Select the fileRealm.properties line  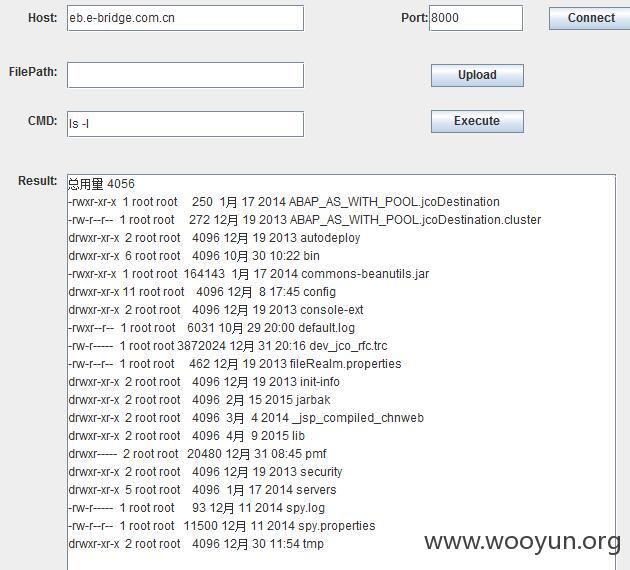click(x=235, y=364)
